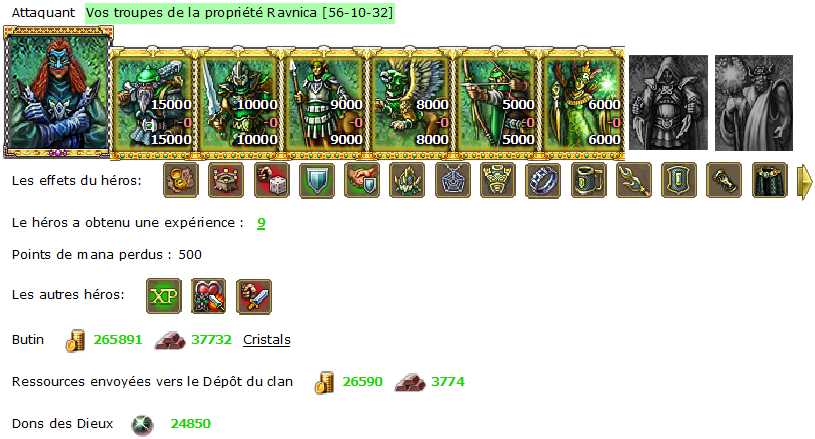Viewport: 815px width, 439px height.
Task: Click the Ravnica property attacker label
Action: (240, 12)
